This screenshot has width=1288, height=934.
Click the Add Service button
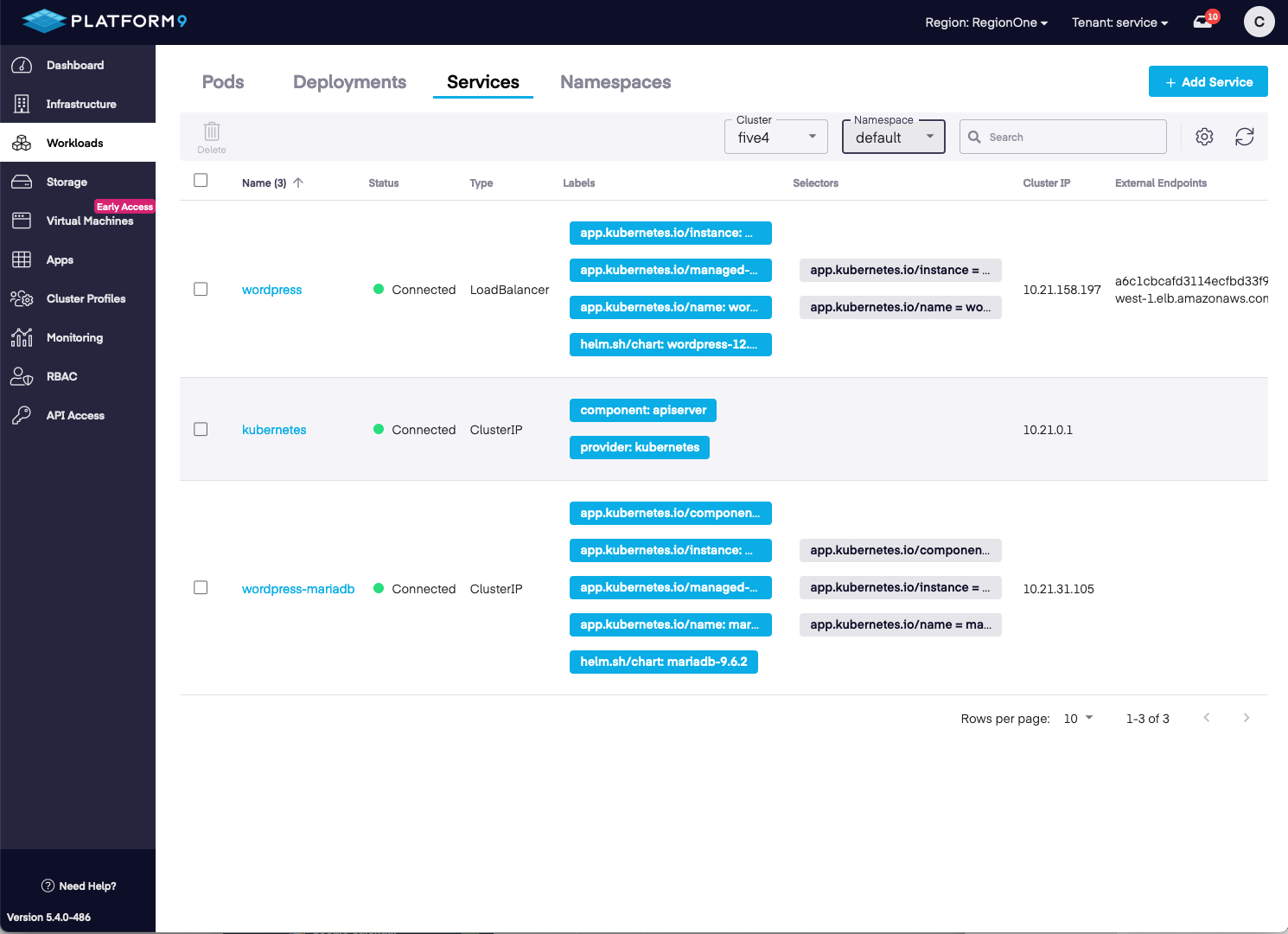(1208, 82)
